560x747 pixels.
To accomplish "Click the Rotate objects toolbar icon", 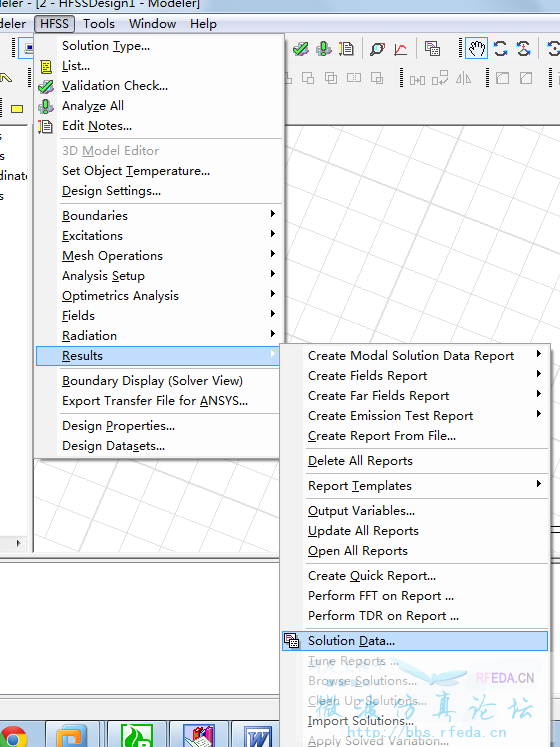I will [440, 78].
